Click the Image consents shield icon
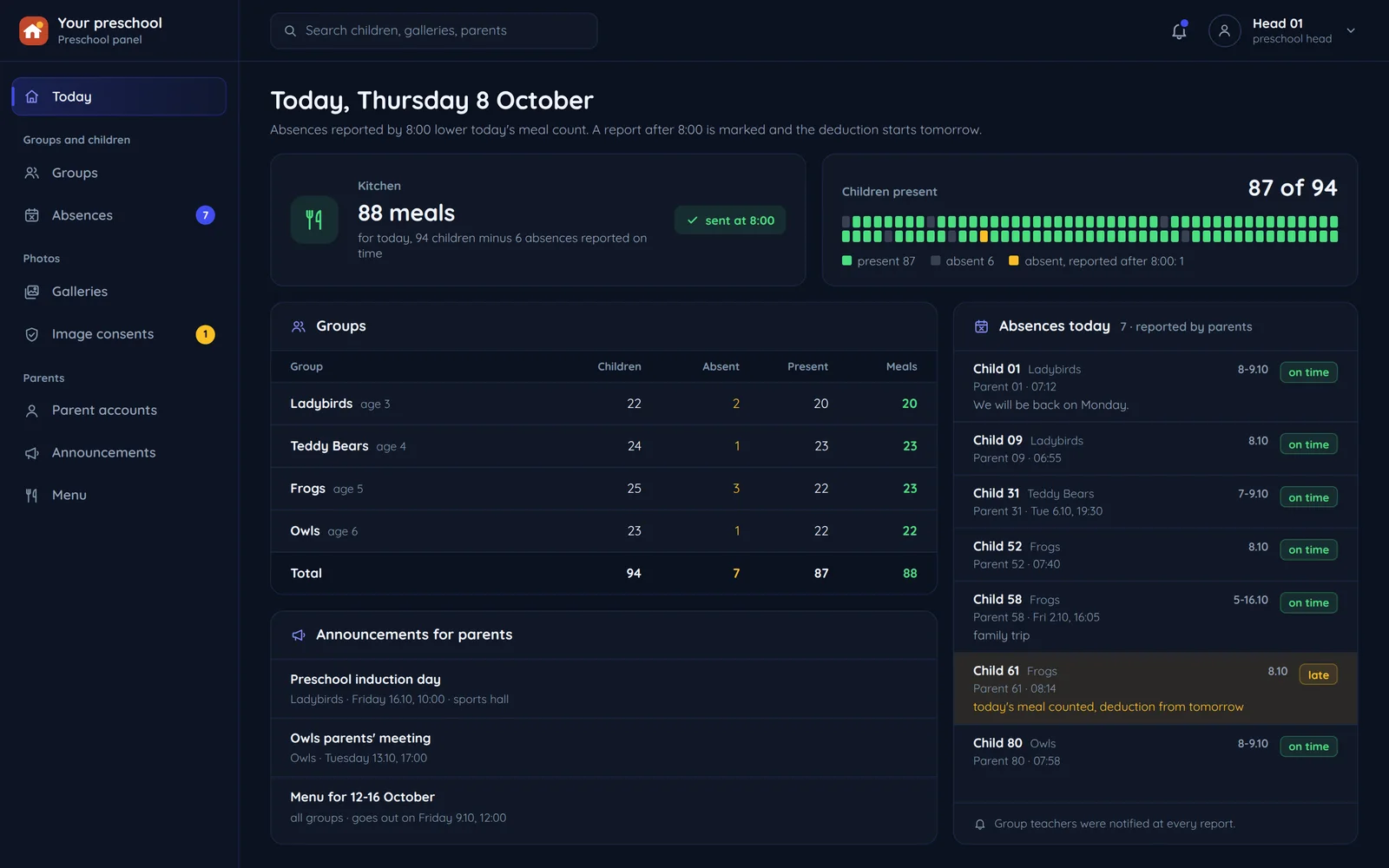This screenshot has height=868, width=1389. [x=32, y=334]
